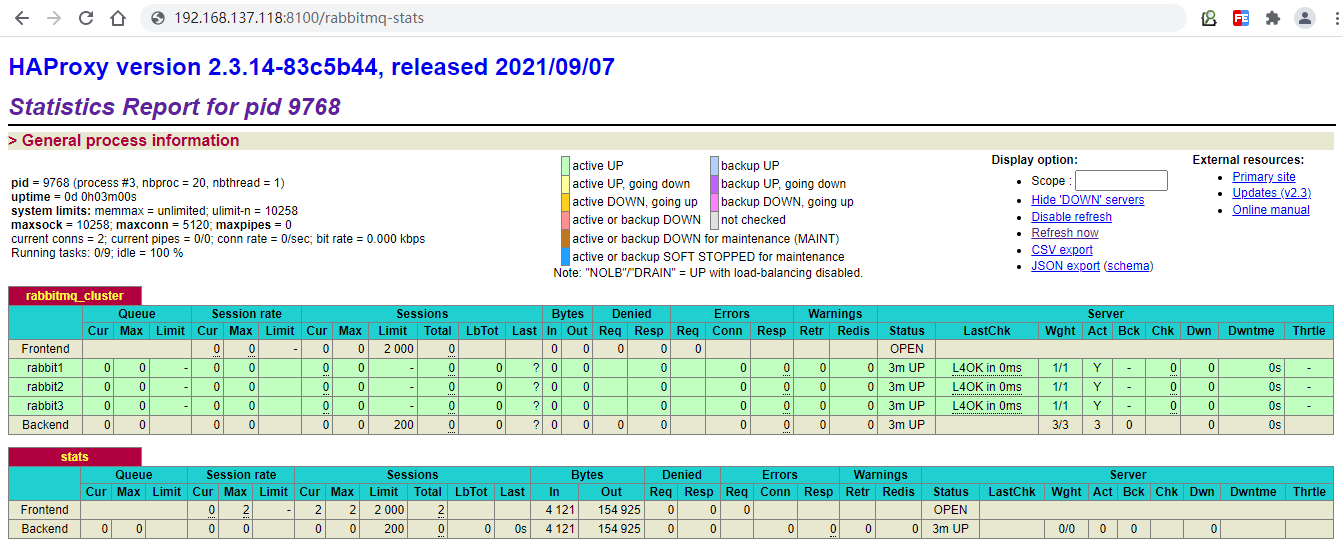
Task: Open the Extensions puzzle piece icon
Action: click(x=1272, y=18)
